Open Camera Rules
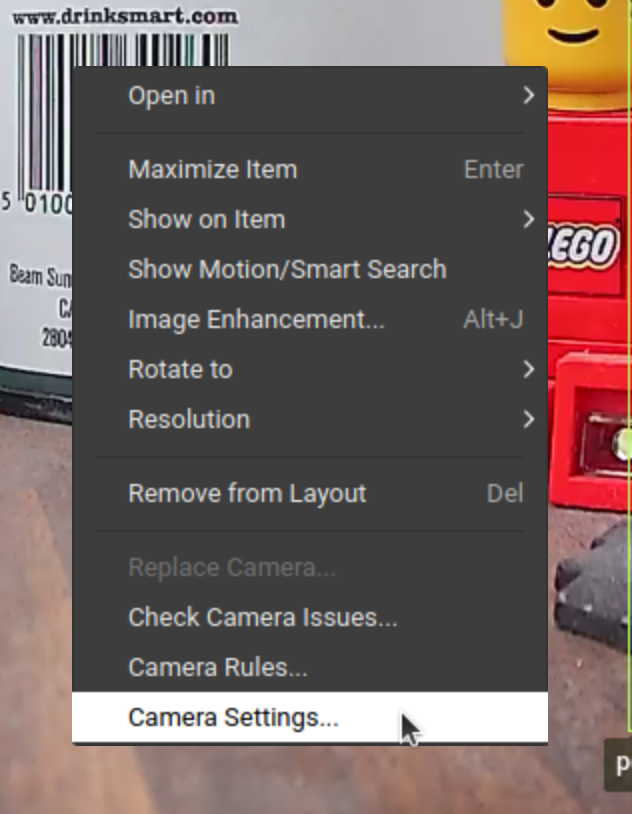The image size is (632, 814). (217, 667)
